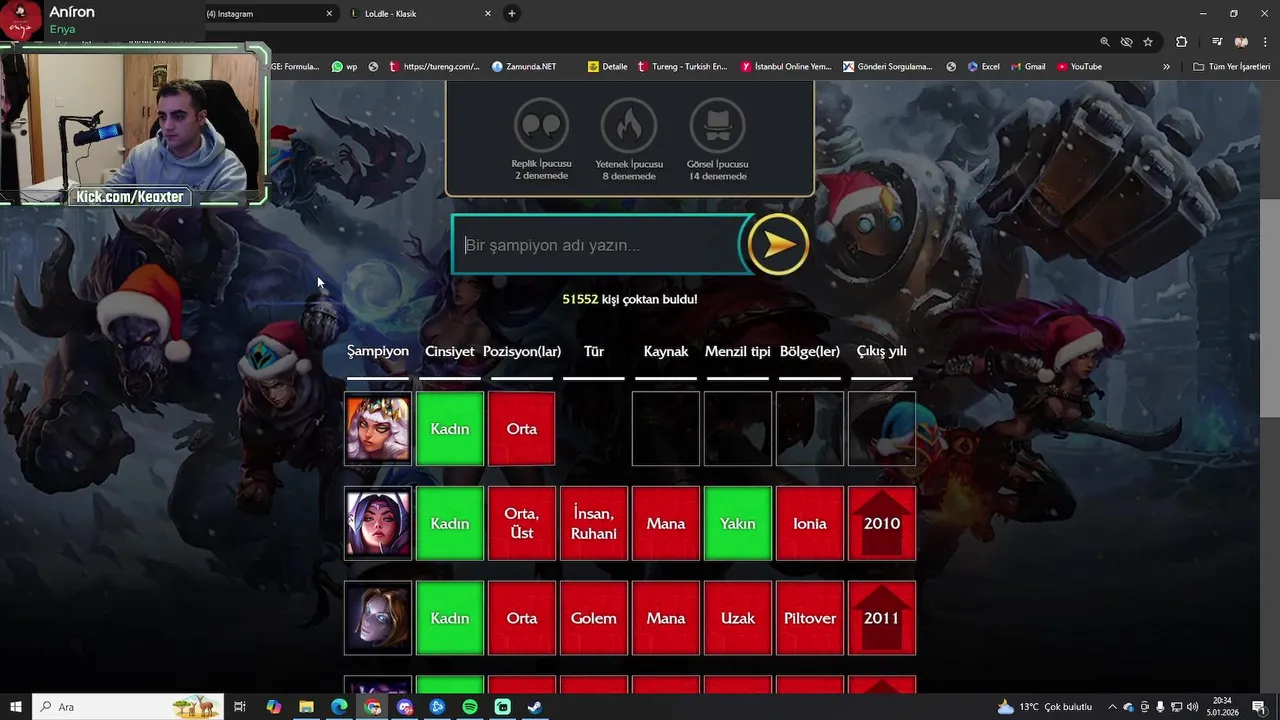This screenshot has height=720, width=1280.
Task: Open the İstanbul Online Yem... bookmark
Action: tap(786, 67)
